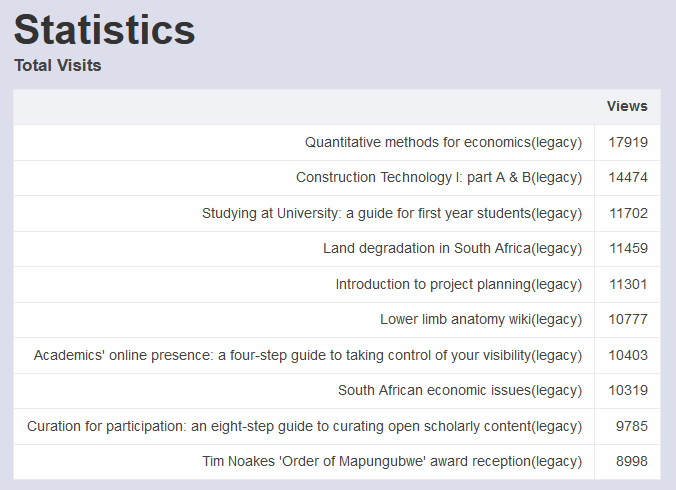The image size is (676, 490).
Task: Open Academics' online presence four-step guide
Action: point(308,356)
